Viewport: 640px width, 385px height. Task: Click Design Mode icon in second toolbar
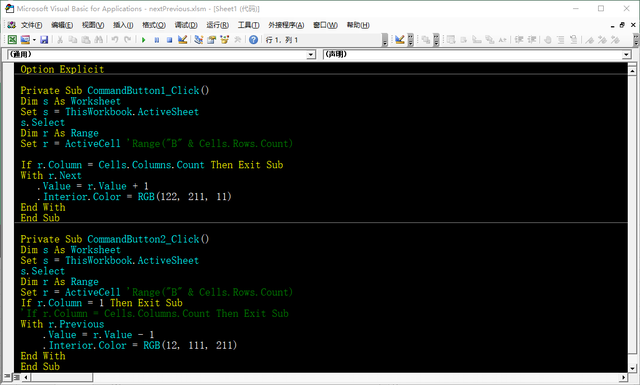point(400,40)
